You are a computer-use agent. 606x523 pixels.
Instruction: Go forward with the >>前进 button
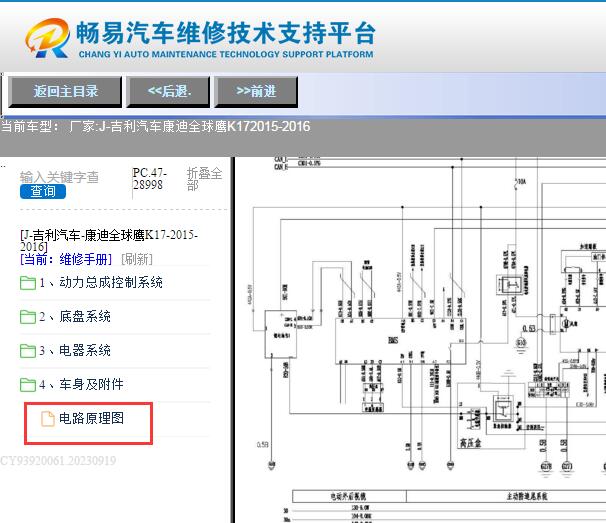click(x=256, y=92)
